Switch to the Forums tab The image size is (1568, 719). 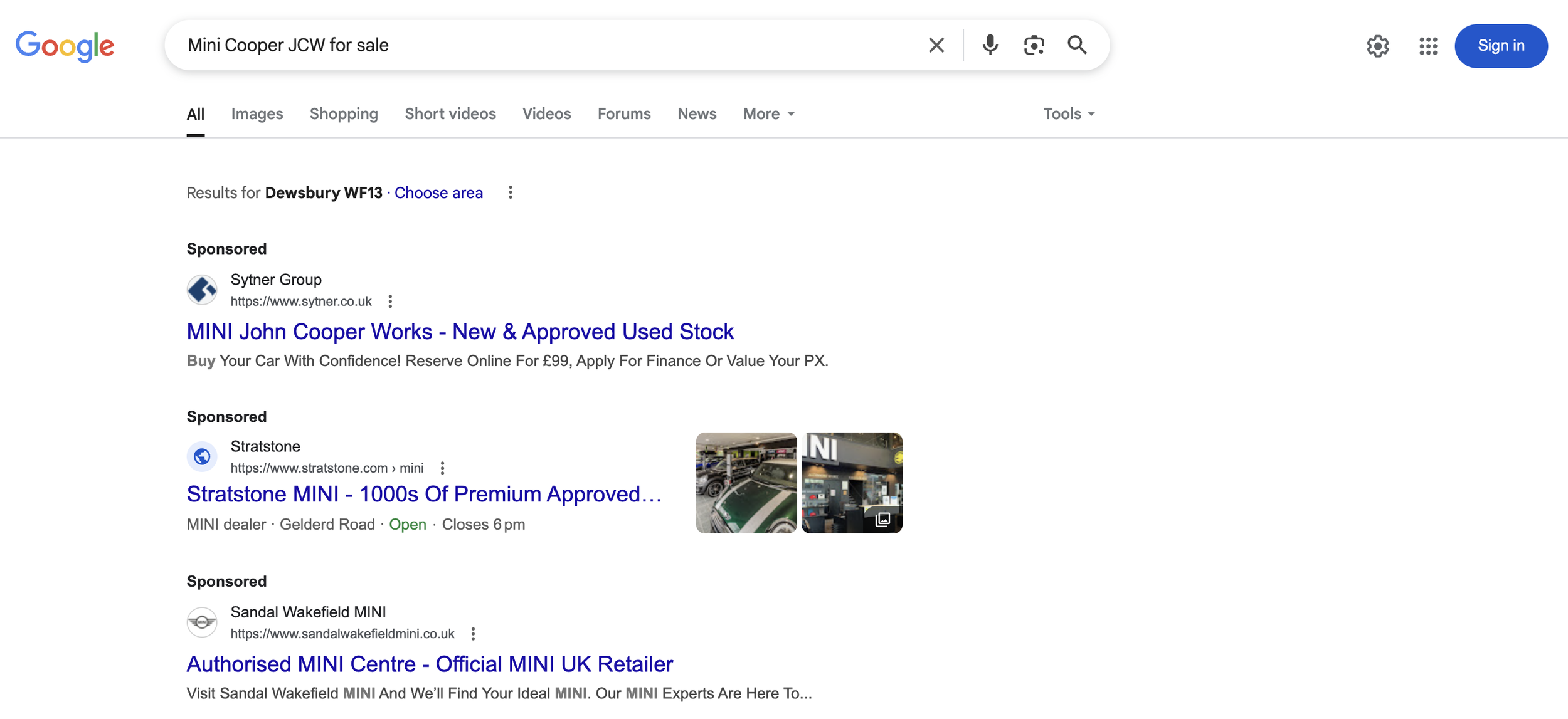tap(624, 114)
